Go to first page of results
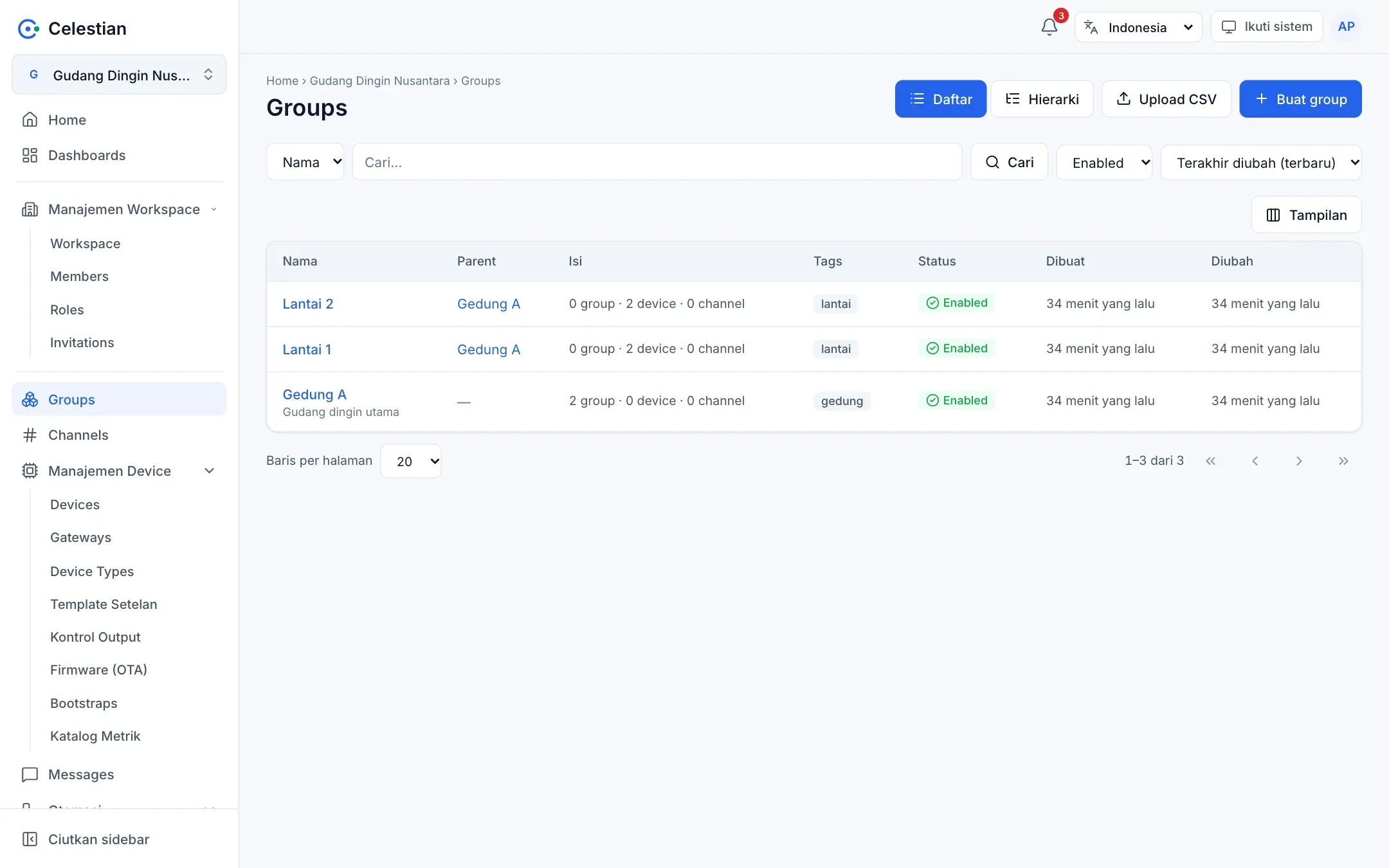 [x=1210, y=461]
